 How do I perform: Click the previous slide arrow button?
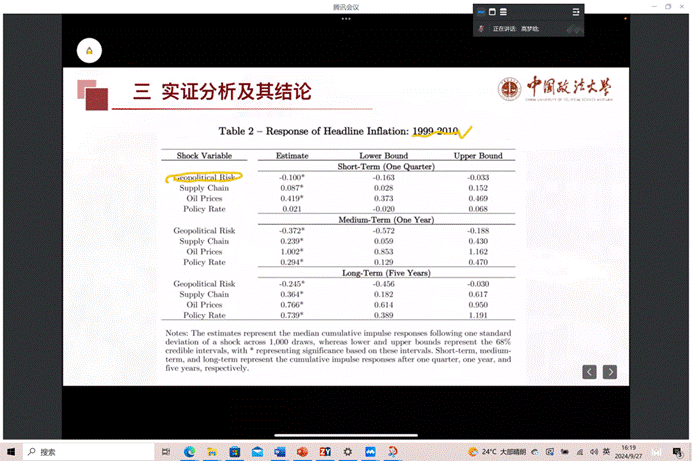pyautogui.click(x=590, y=372)
